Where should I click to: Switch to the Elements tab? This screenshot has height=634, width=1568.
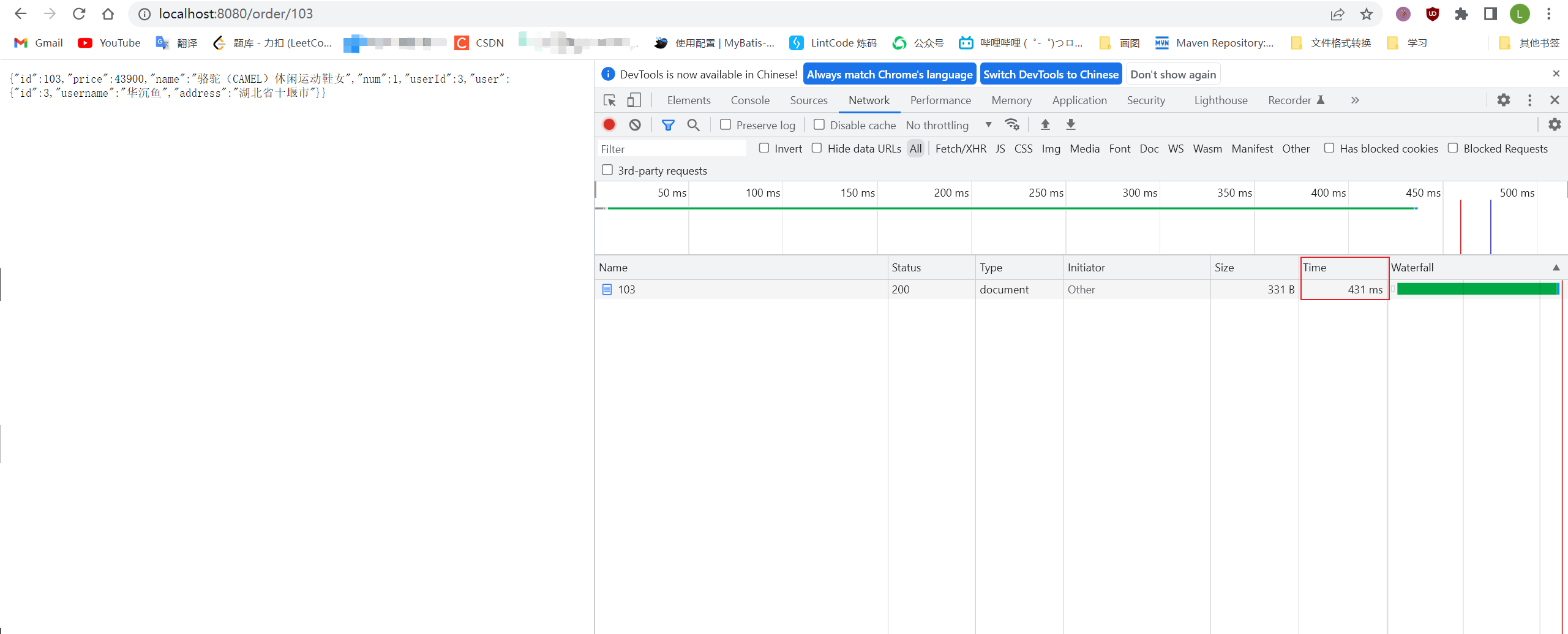(x=689, y=100)
